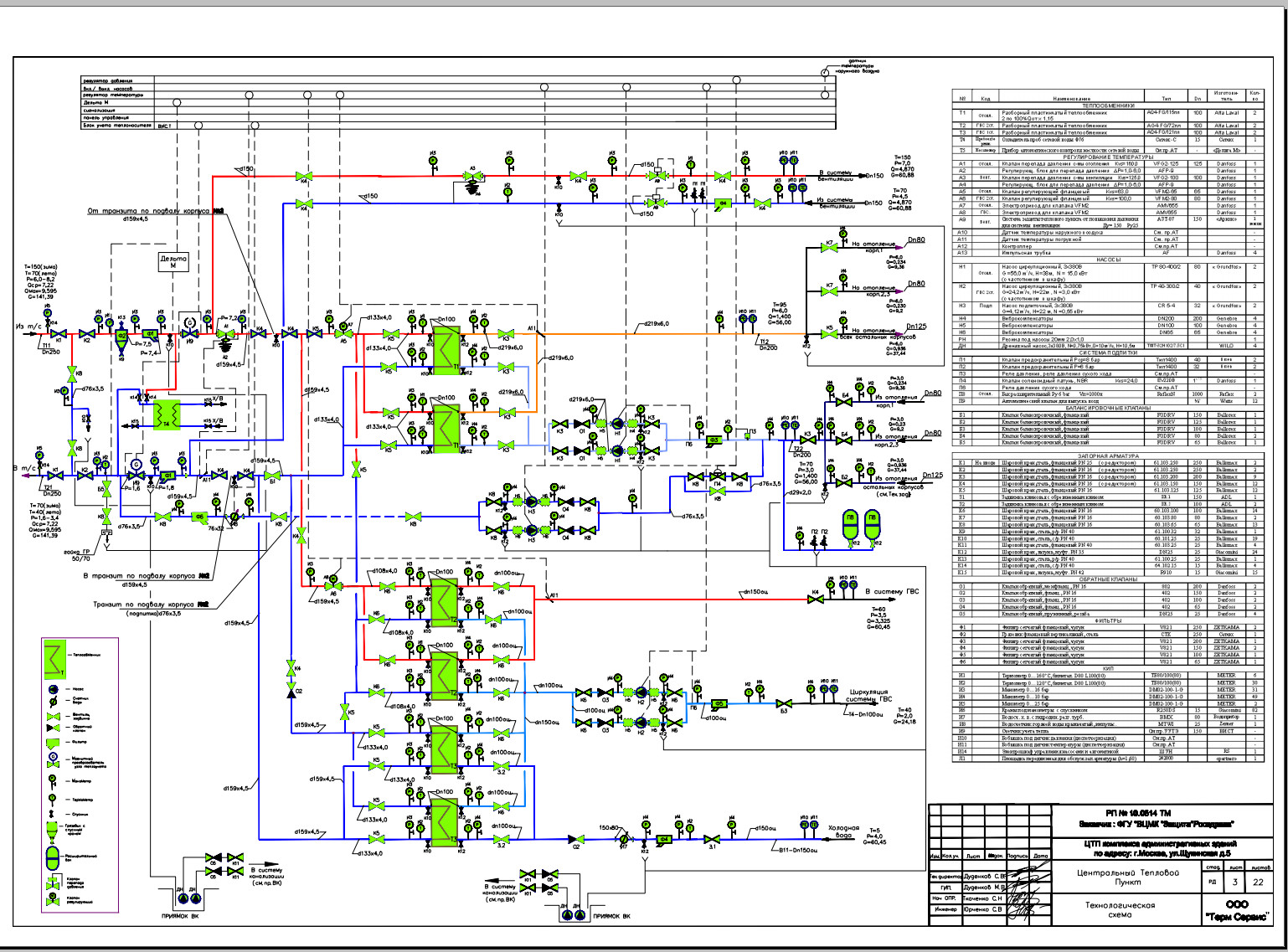Click the pump symbol in the legend
Image resolution: width=1288 pixels, height=952 pixels.
coord(52,690)
